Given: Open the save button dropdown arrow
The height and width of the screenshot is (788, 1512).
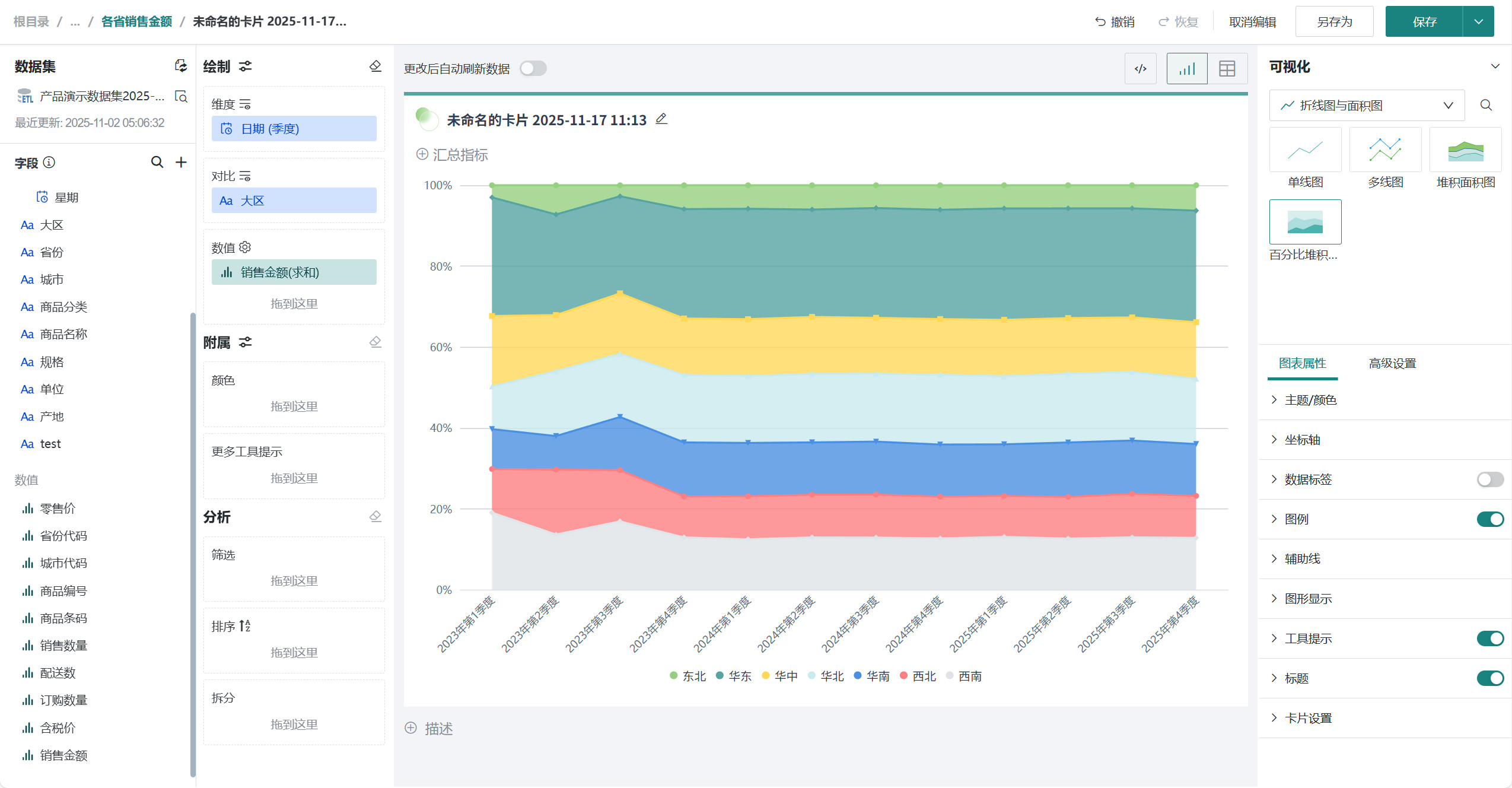Looking at the screenshot, I should tap(1478, 22).
